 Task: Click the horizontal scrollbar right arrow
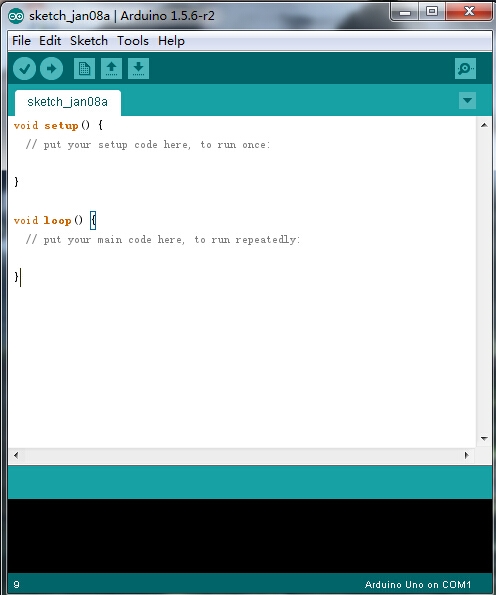point(467,455)
